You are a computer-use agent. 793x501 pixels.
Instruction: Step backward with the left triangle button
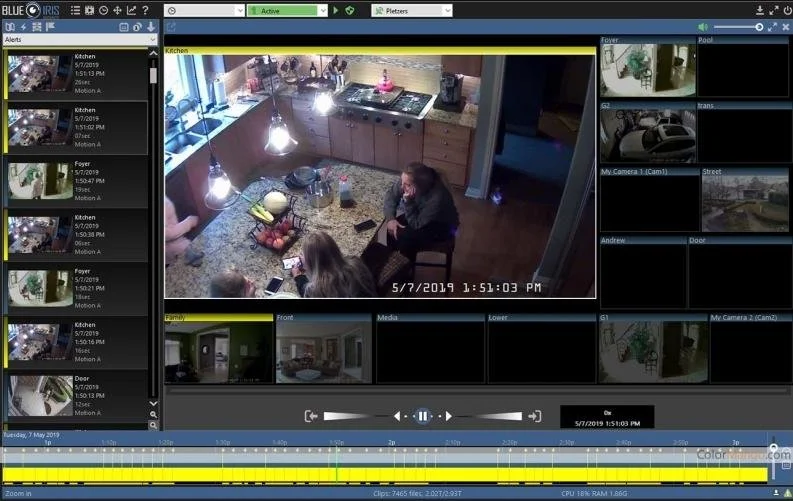coord(398,416)
